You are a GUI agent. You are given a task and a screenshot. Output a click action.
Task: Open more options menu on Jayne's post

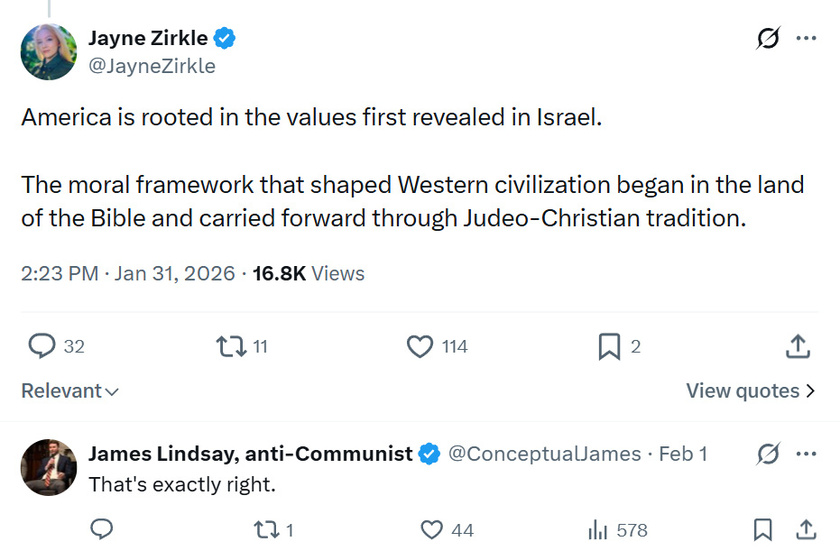806,39
